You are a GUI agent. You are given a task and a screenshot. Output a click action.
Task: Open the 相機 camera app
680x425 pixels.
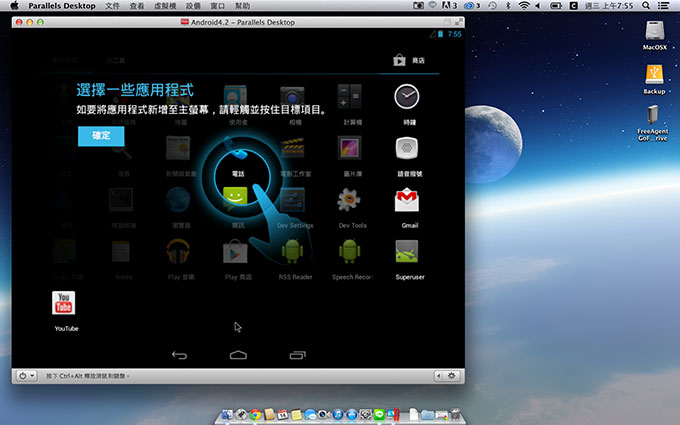tap(292, 97)
